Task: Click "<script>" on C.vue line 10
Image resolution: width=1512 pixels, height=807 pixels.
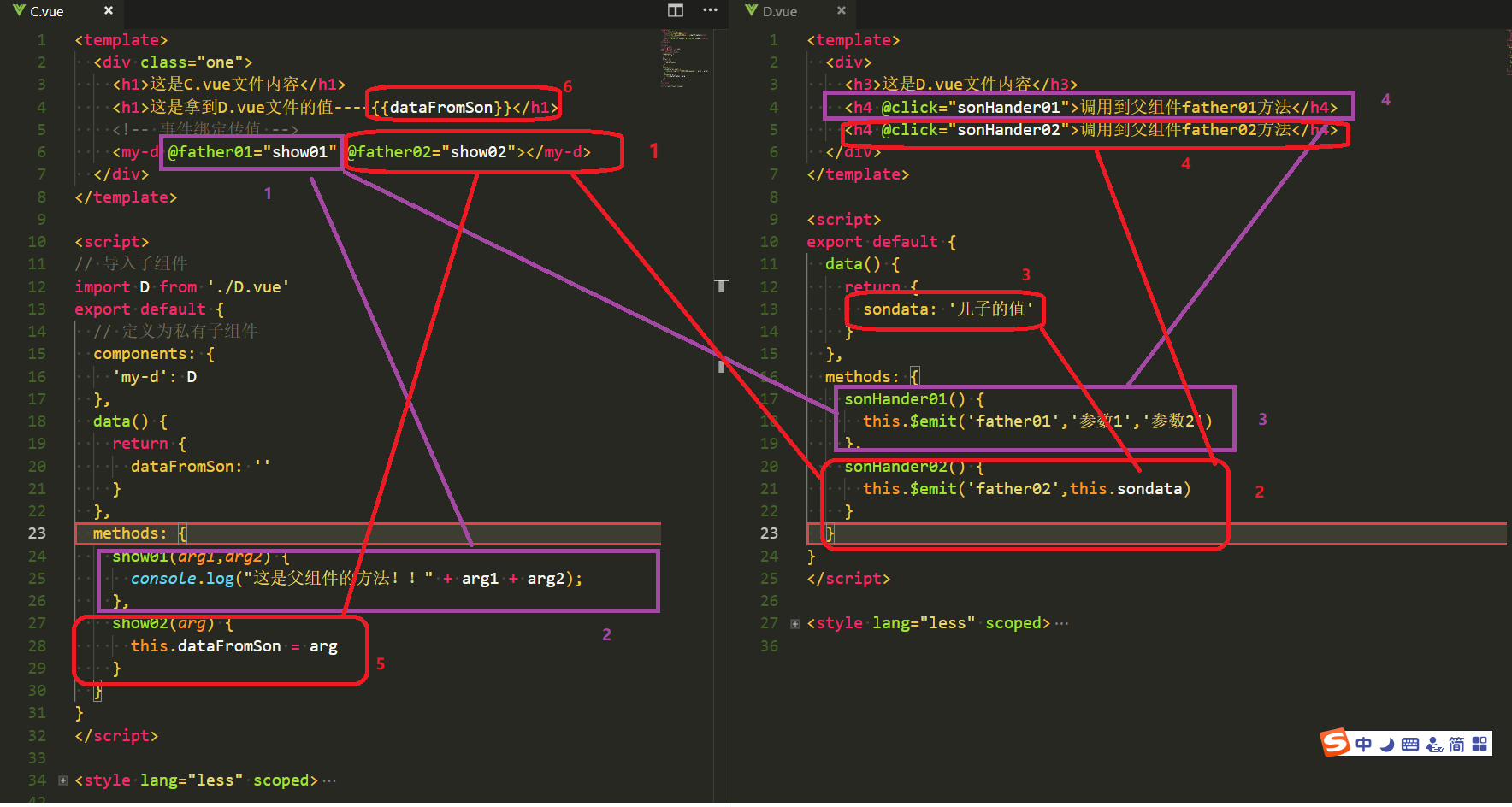Action: coord(112,242)
